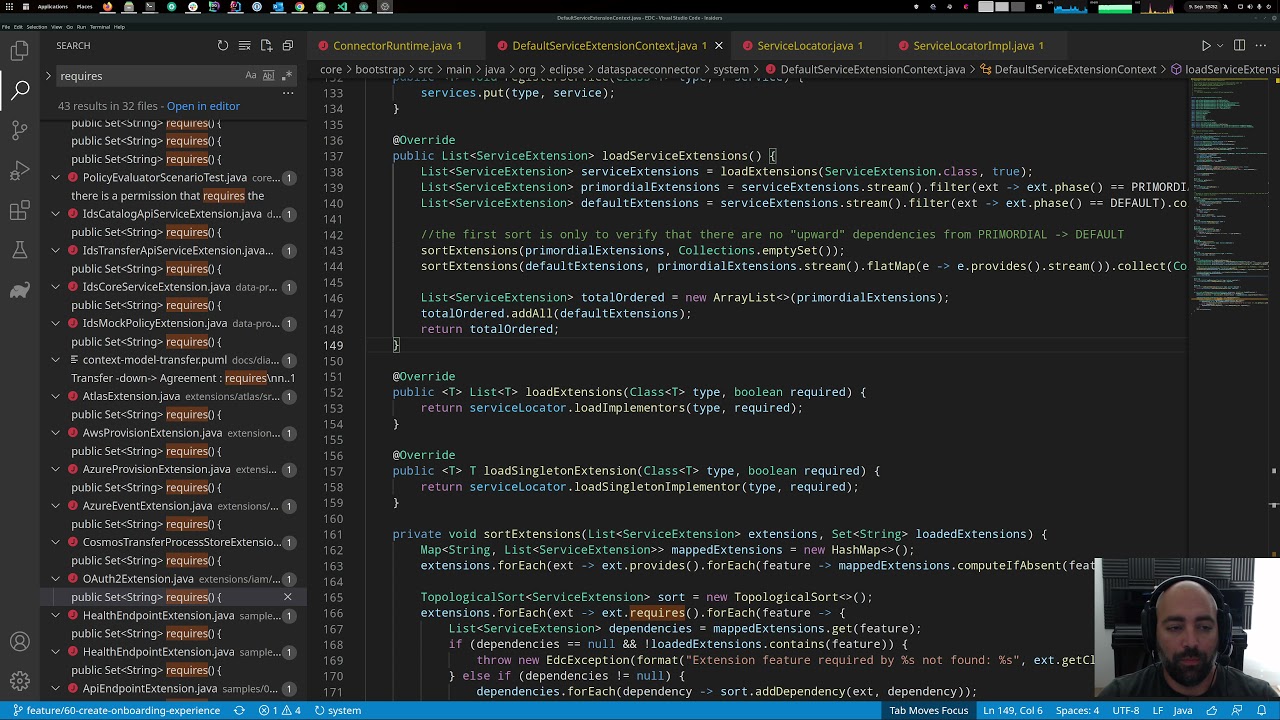Collapse all search results
The width and height of the screenshot is (1280, 720).
pos(288,46)
